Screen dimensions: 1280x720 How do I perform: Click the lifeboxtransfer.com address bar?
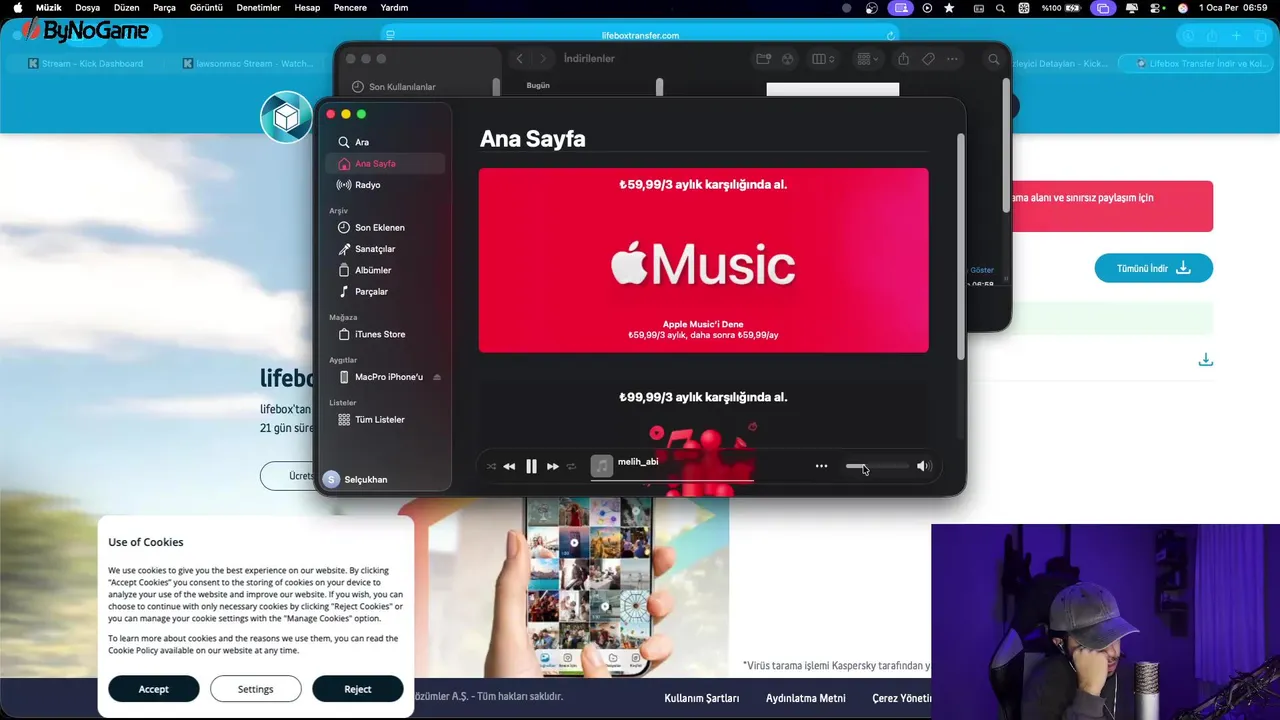pos(640,35)
